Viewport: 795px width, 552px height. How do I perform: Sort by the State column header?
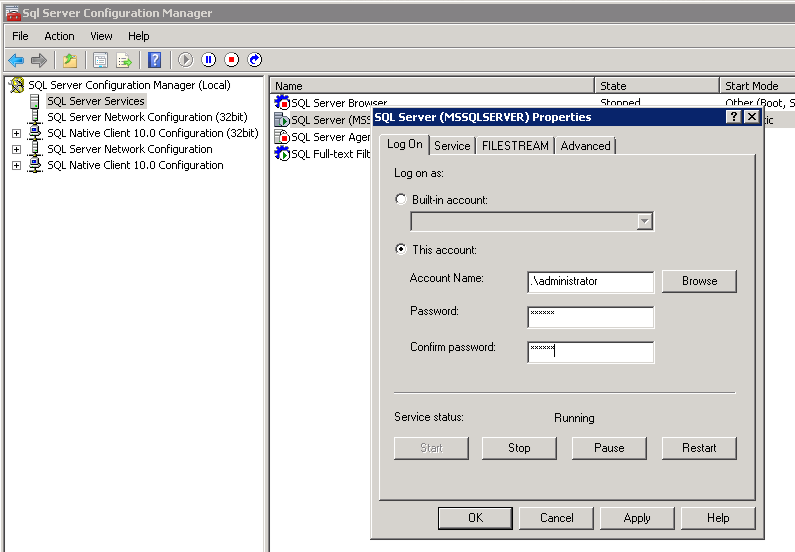[657, 86]
